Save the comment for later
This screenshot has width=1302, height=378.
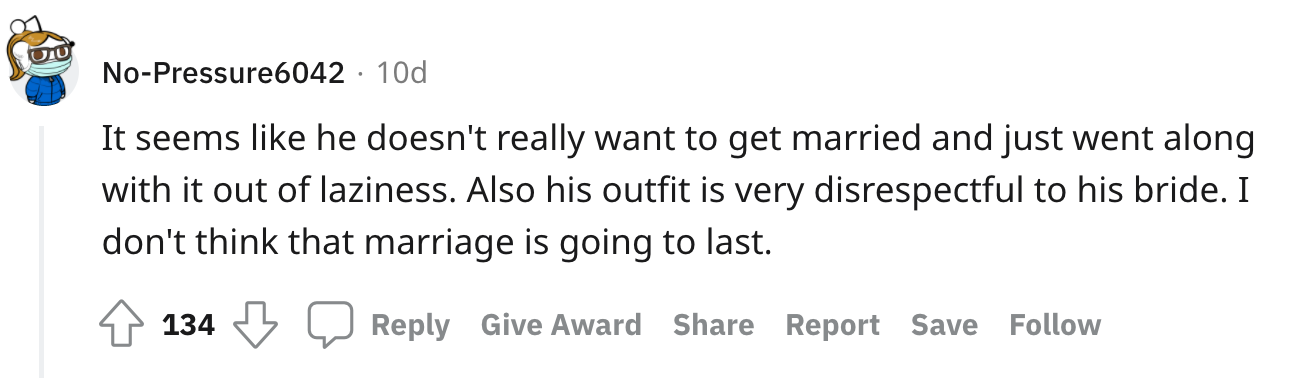(944, 325)
